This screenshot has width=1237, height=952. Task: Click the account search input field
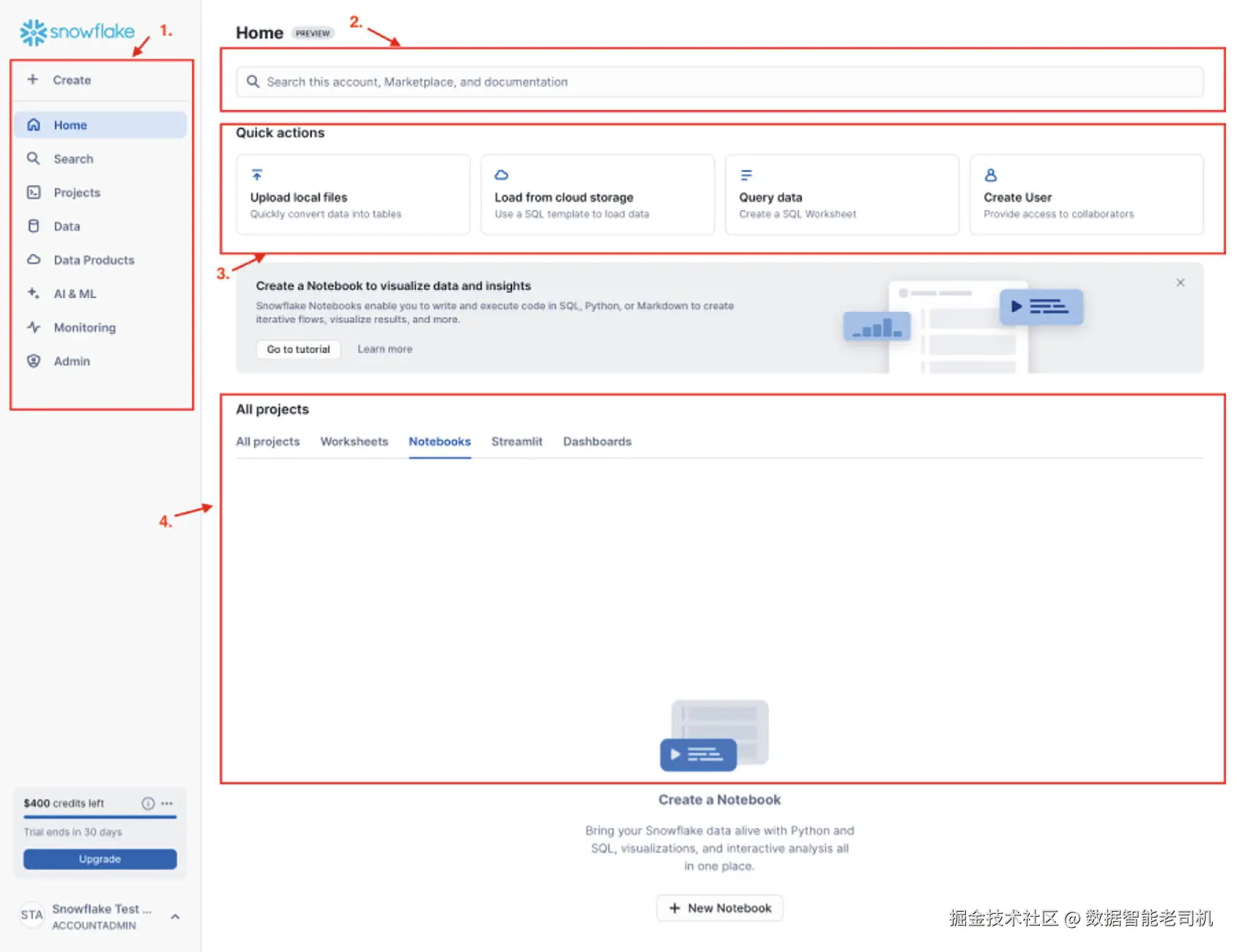[720, 81]
